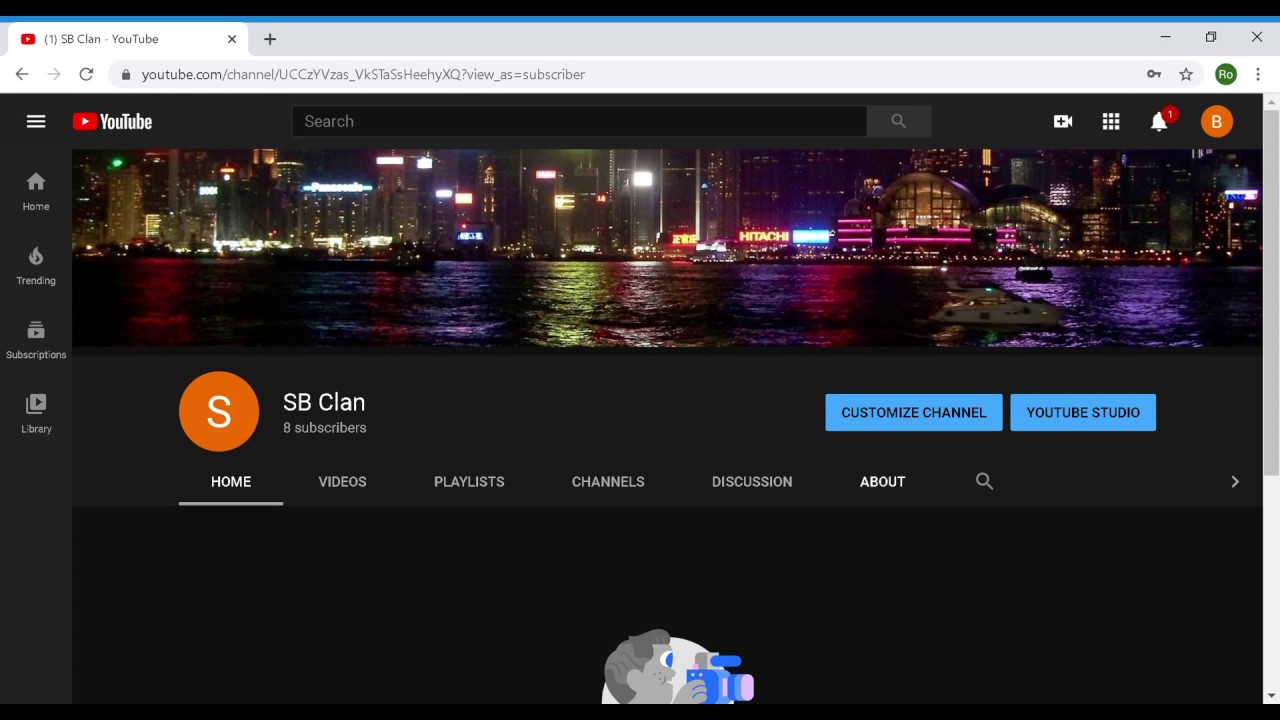Click the SB Clan channel avatar
This screenshot has width=1280, height=720.
click(x=219, y=411)
